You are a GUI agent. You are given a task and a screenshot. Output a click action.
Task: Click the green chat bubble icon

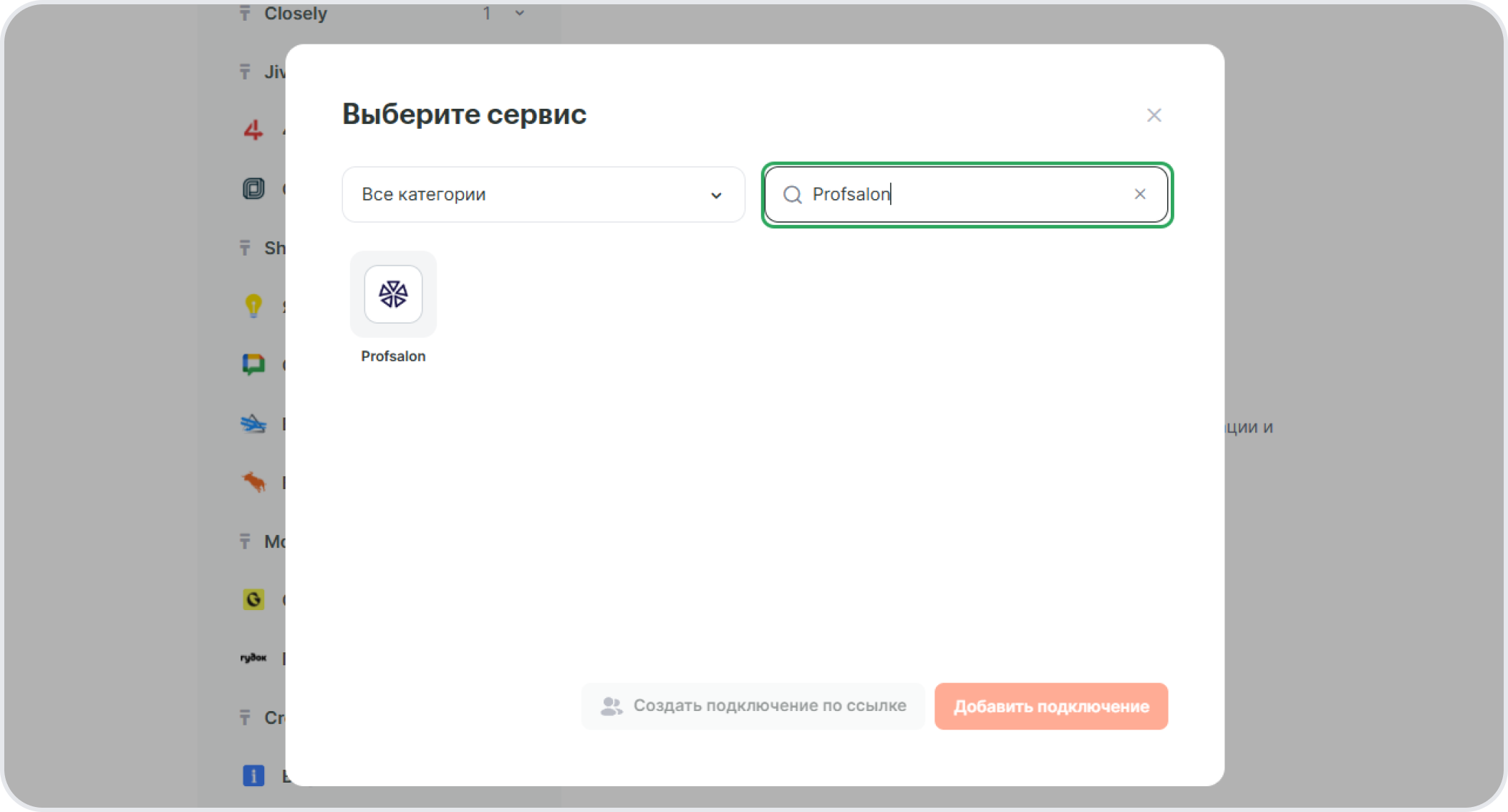253,364
